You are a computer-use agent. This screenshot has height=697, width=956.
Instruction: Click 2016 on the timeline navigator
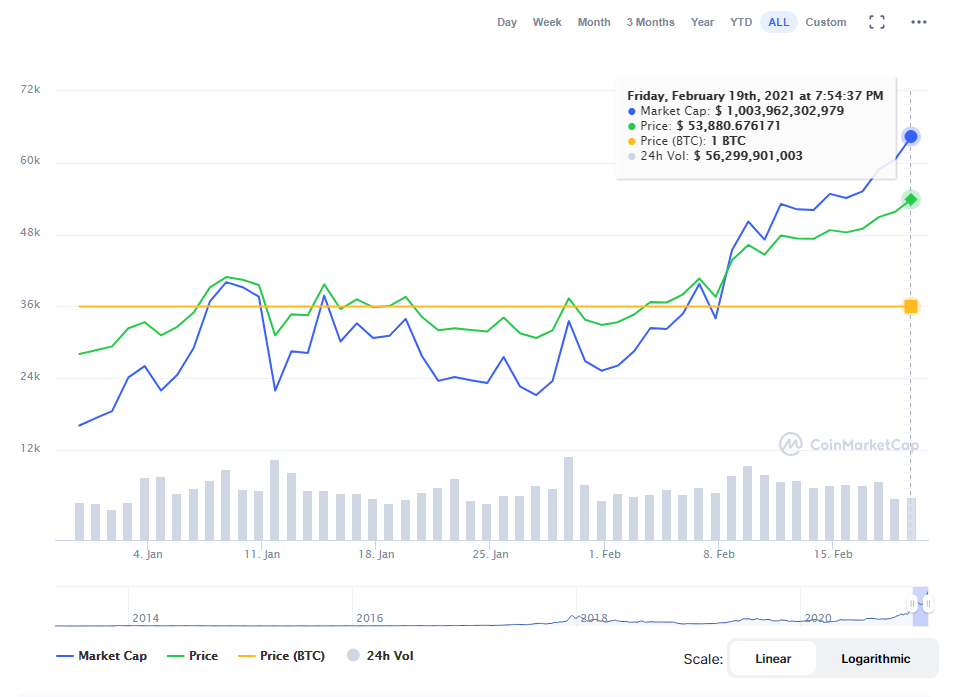pos(369,618)
